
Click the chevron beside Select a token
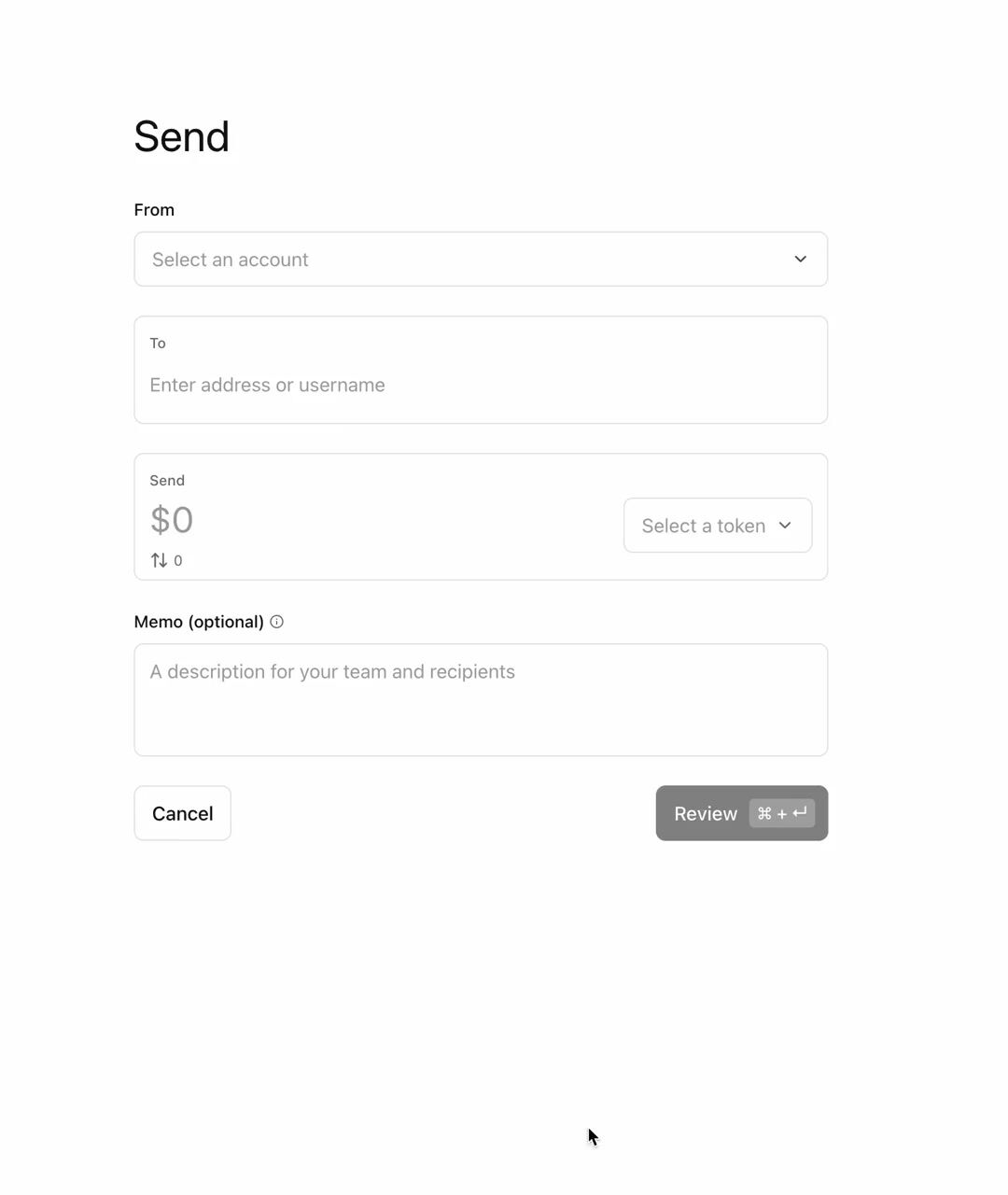[x=785, y=526]
